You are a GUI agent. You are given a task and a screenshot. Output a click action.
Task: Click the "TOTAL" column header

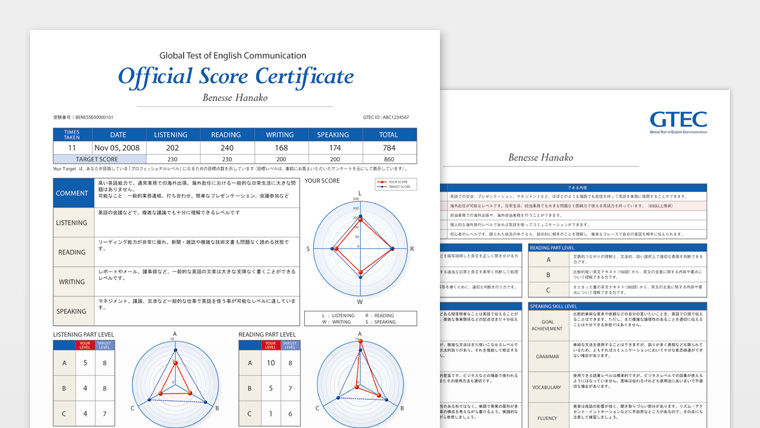pos(388,135)
